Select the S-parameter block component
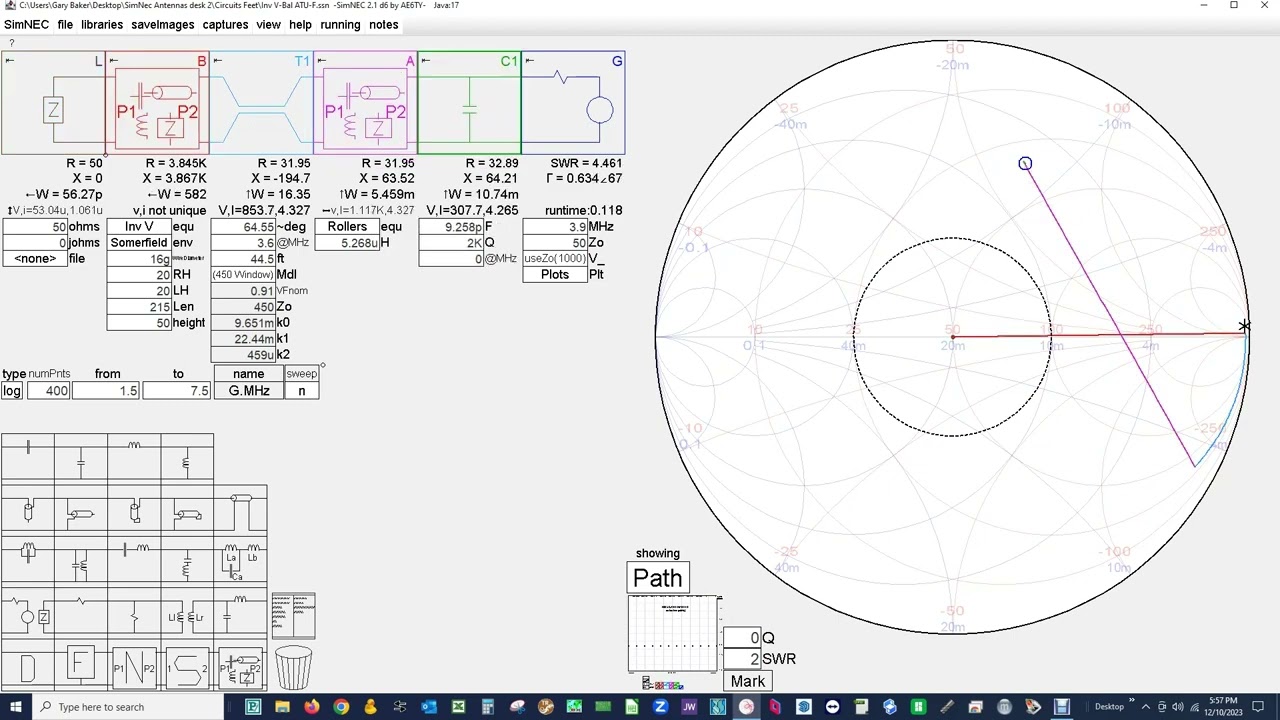The width and height of the screenshot is (1280, 720). 187,667
